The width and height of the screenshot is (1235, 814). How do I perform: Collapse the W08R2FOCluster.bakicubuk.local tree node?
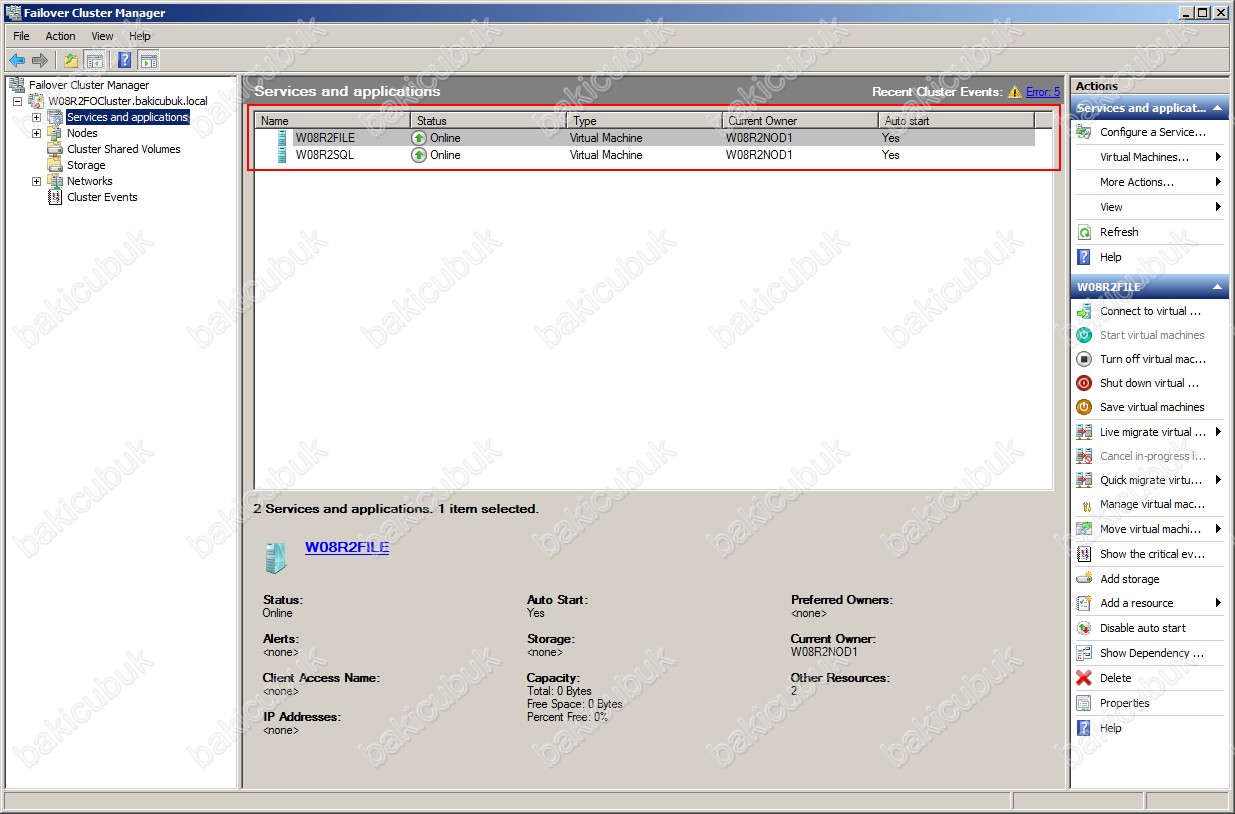[17, 101]
